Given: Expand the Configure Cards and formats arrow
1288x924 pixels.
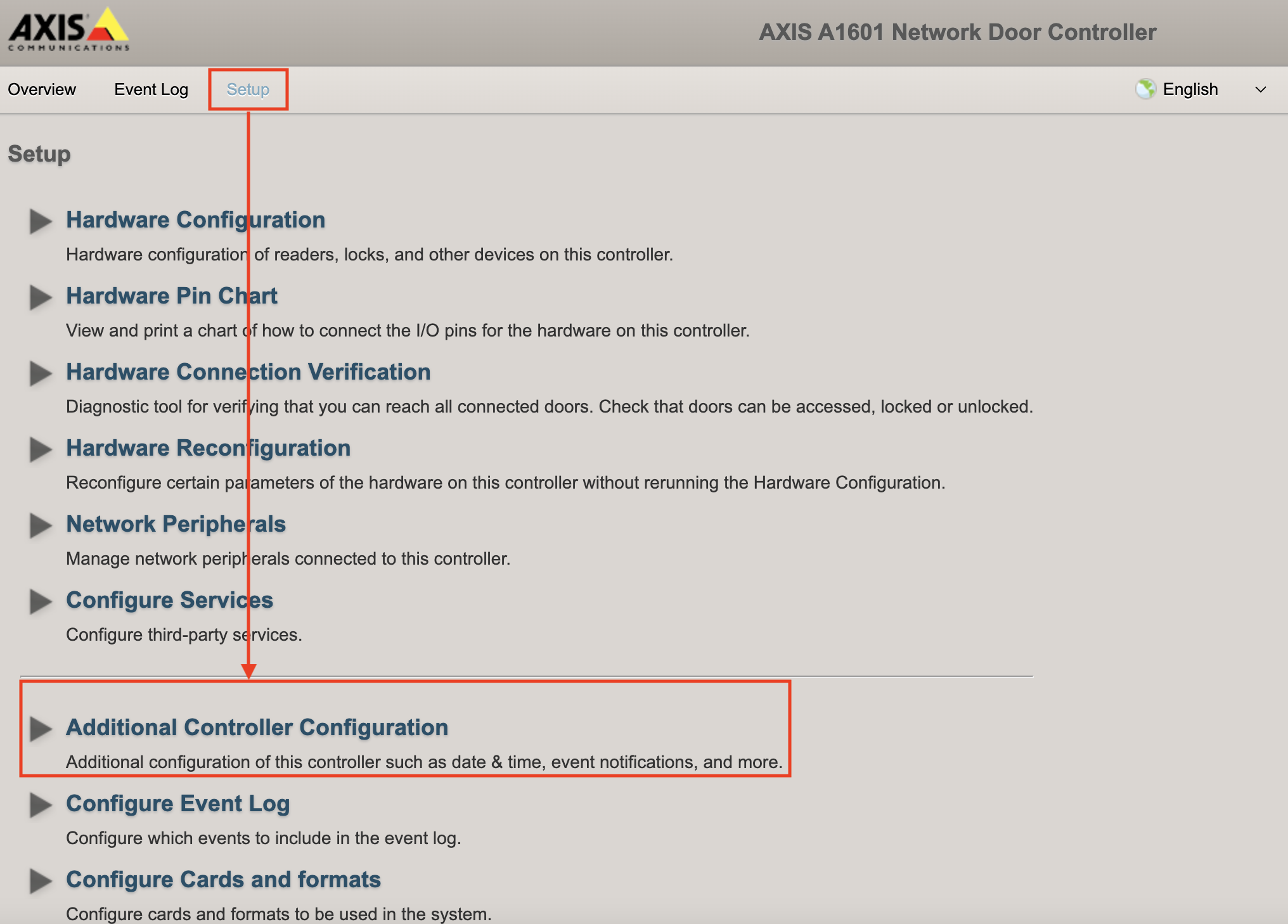Looking at the screenshot, I should point(41,881).
